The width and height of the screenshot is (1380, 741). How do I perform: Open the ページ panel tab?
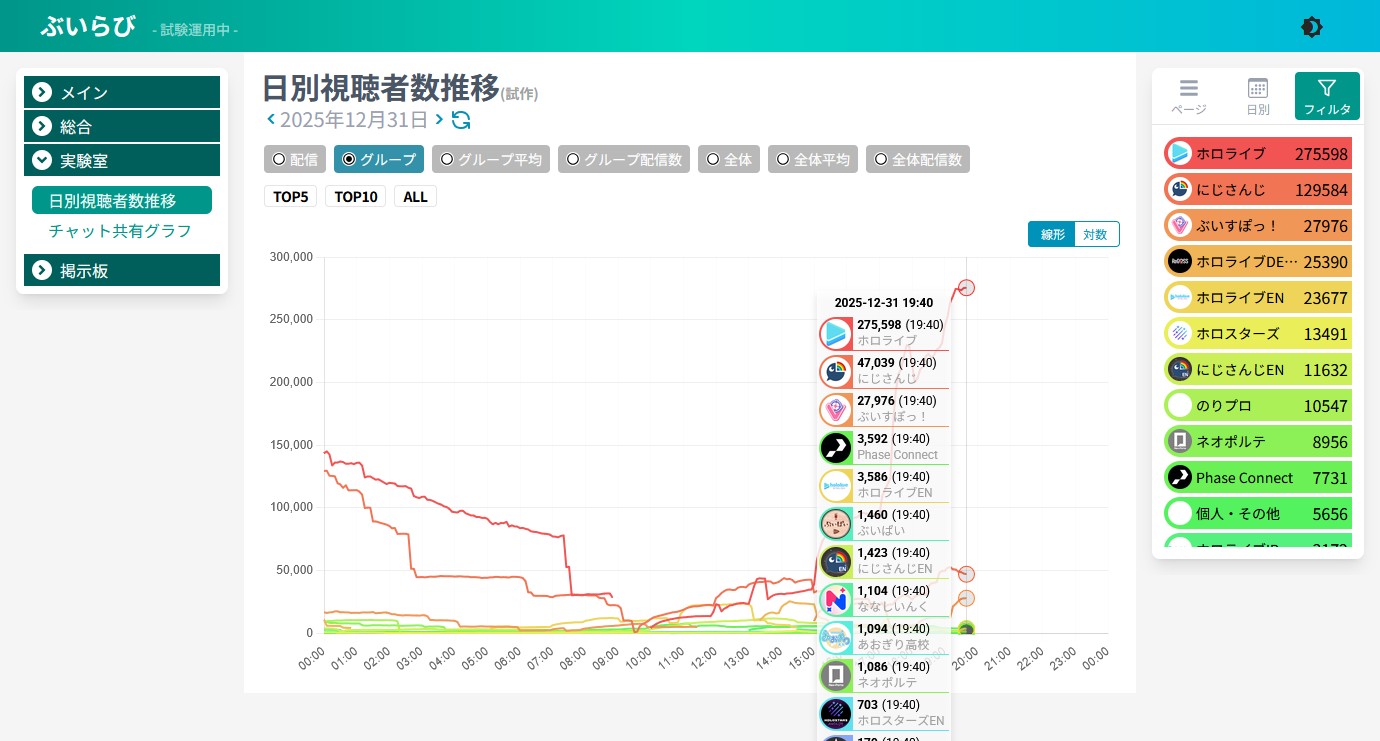(x=1188, y=96)
